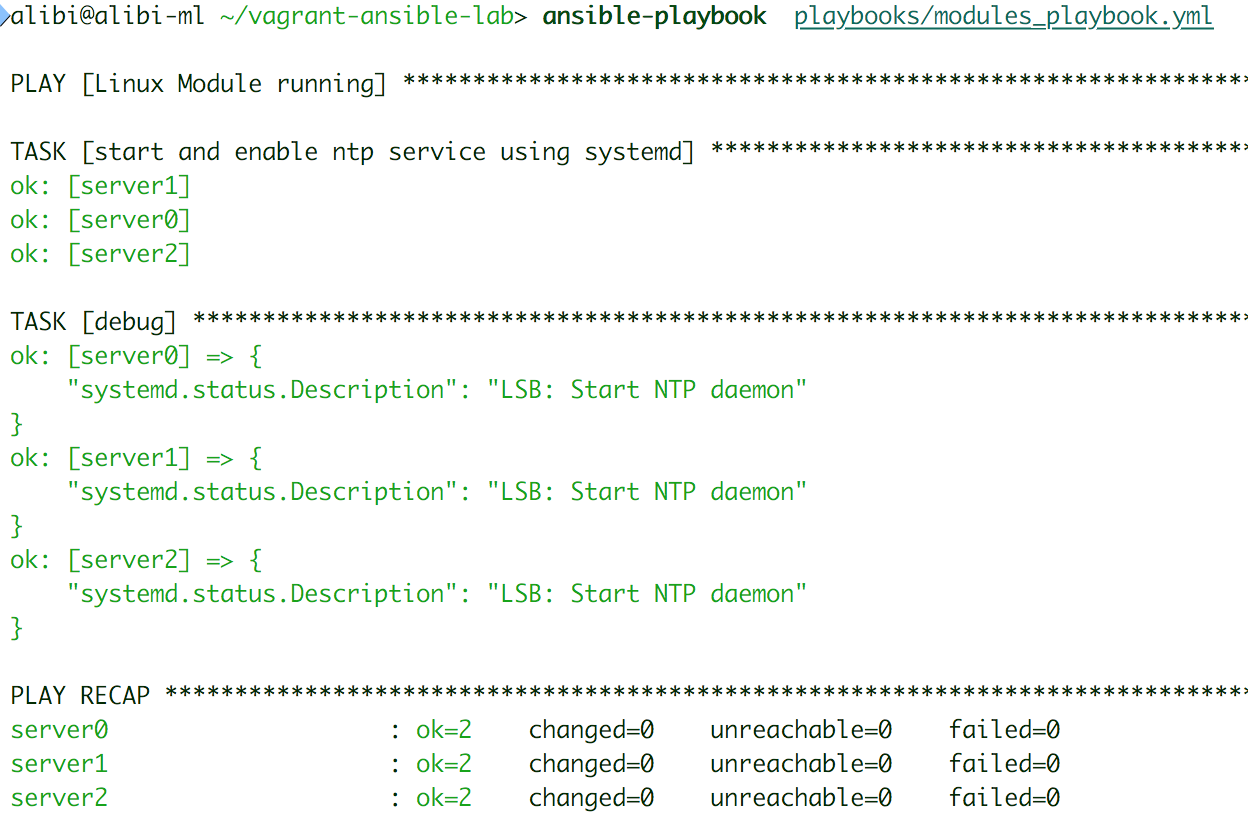This screenshot has width=1248, height=816.
Task: Click the underlined playbooks/modules_playbook.yml path
Action: (1003, 17)
